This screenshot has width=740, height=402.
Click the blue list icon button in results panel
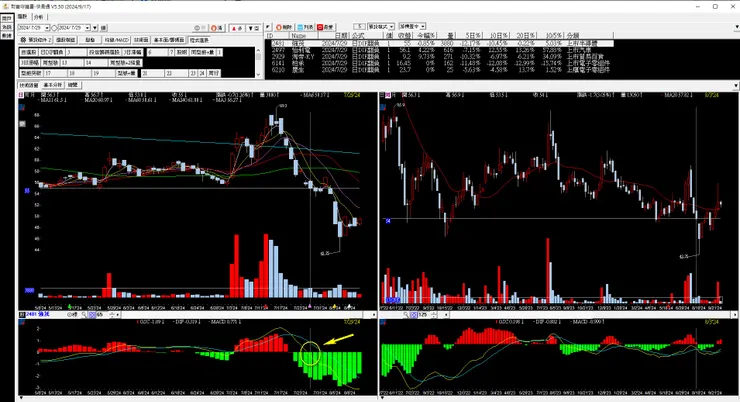(x=305, y=27)
